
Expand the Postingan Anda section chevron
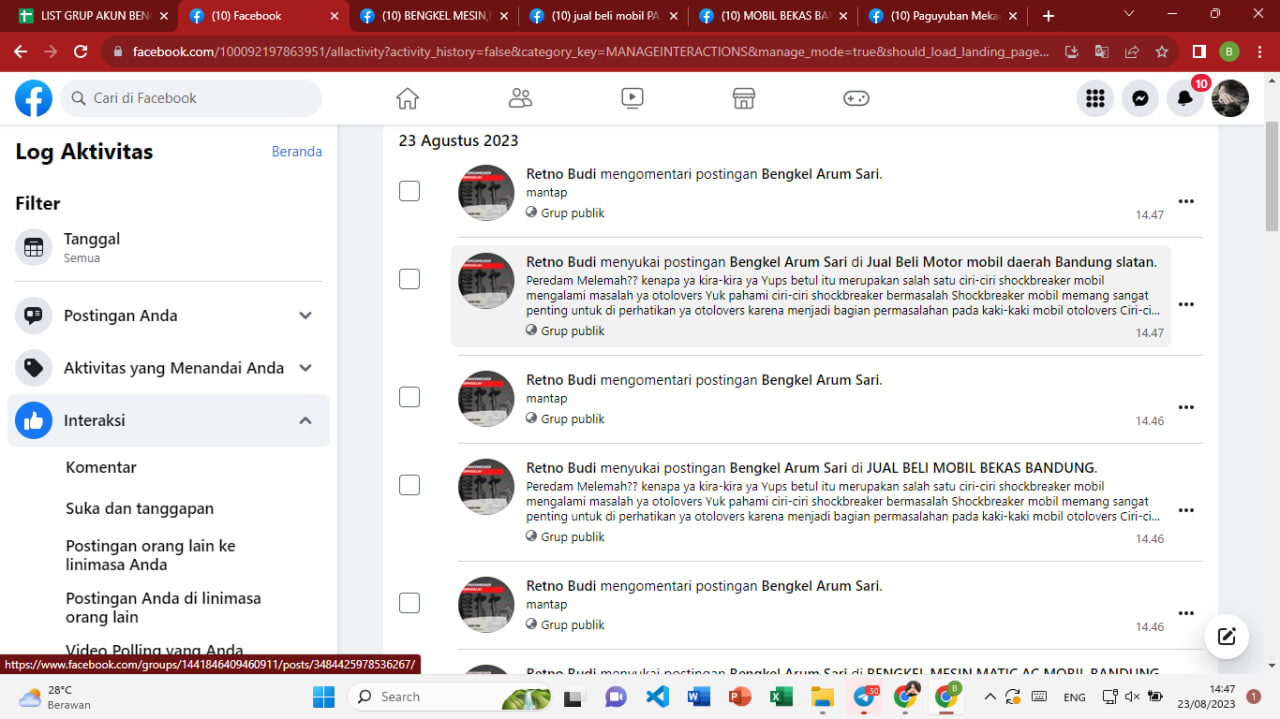[306, 315]
